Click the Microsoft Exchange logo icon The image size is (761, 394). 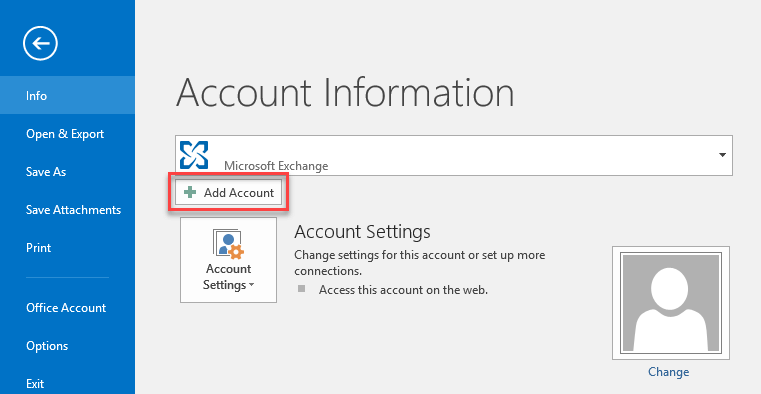194,155
